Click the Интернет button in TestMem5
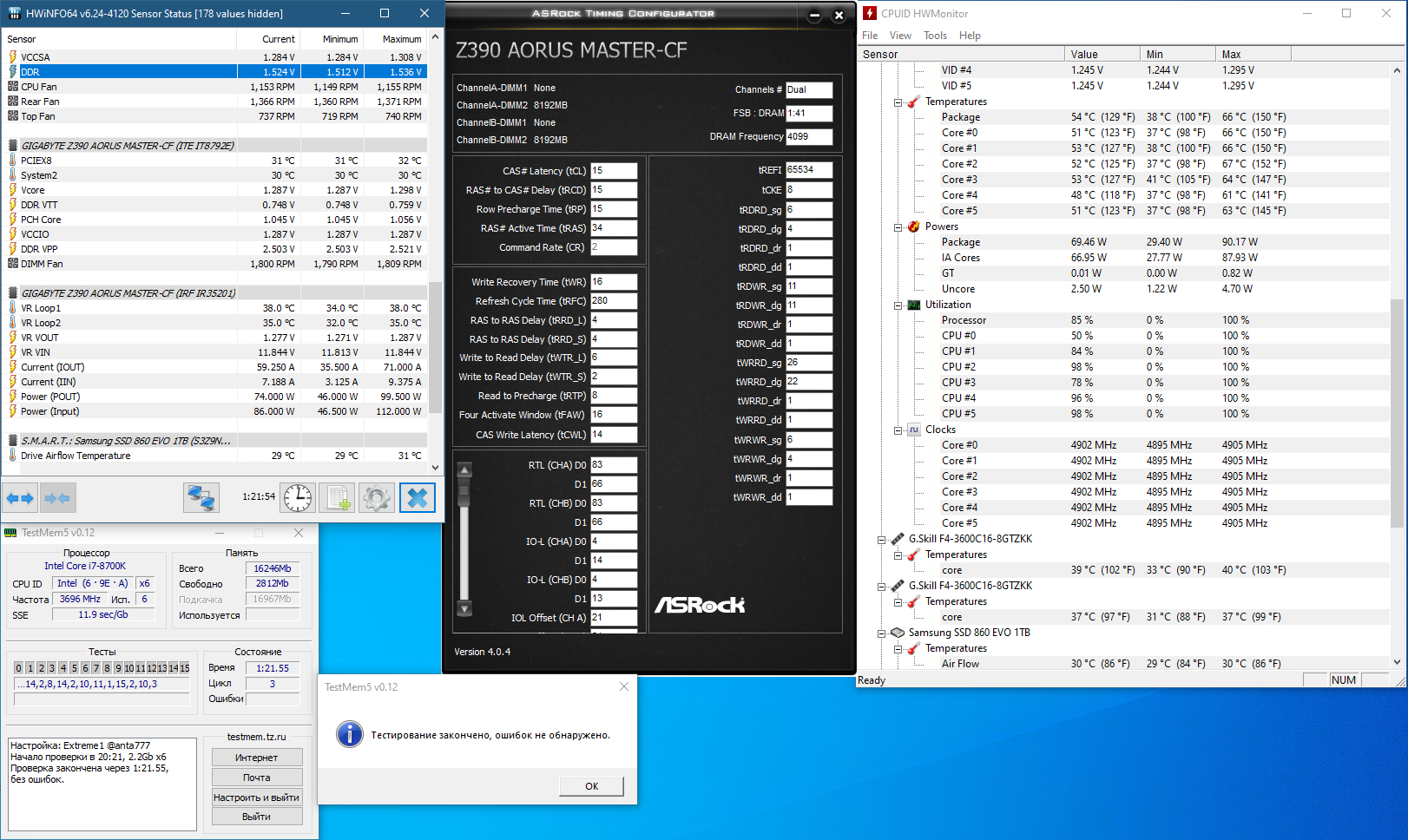The width and height of the screenshot is (1408, 840). pyautogui.click(x=257, y=758)
